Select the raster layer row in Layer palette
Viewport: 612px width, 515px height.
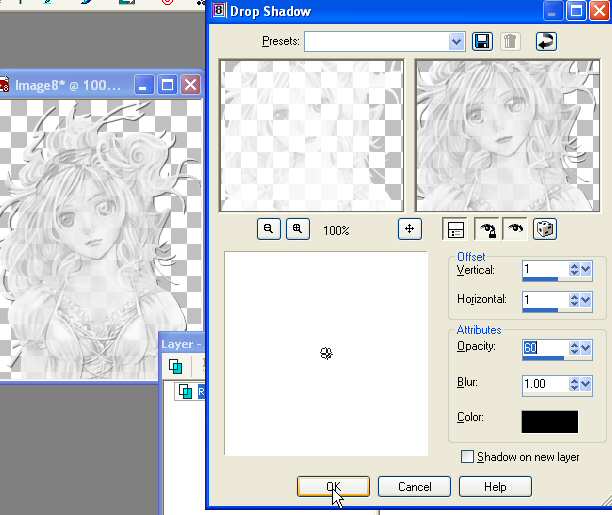coord(191,391)
